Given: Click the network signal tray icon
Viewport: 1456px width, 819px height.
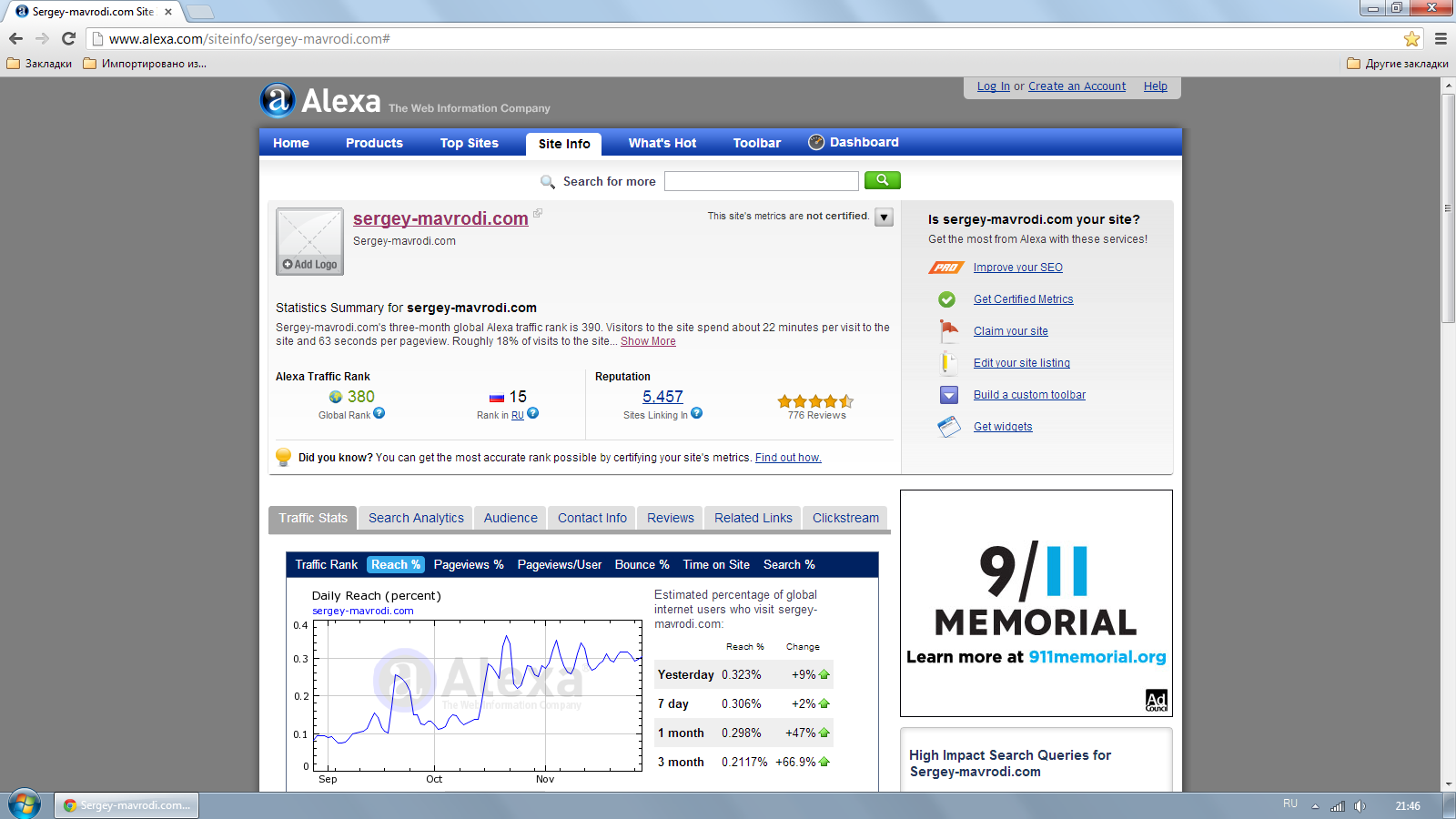Looking at the screenshot, I should click(1337, 805).
